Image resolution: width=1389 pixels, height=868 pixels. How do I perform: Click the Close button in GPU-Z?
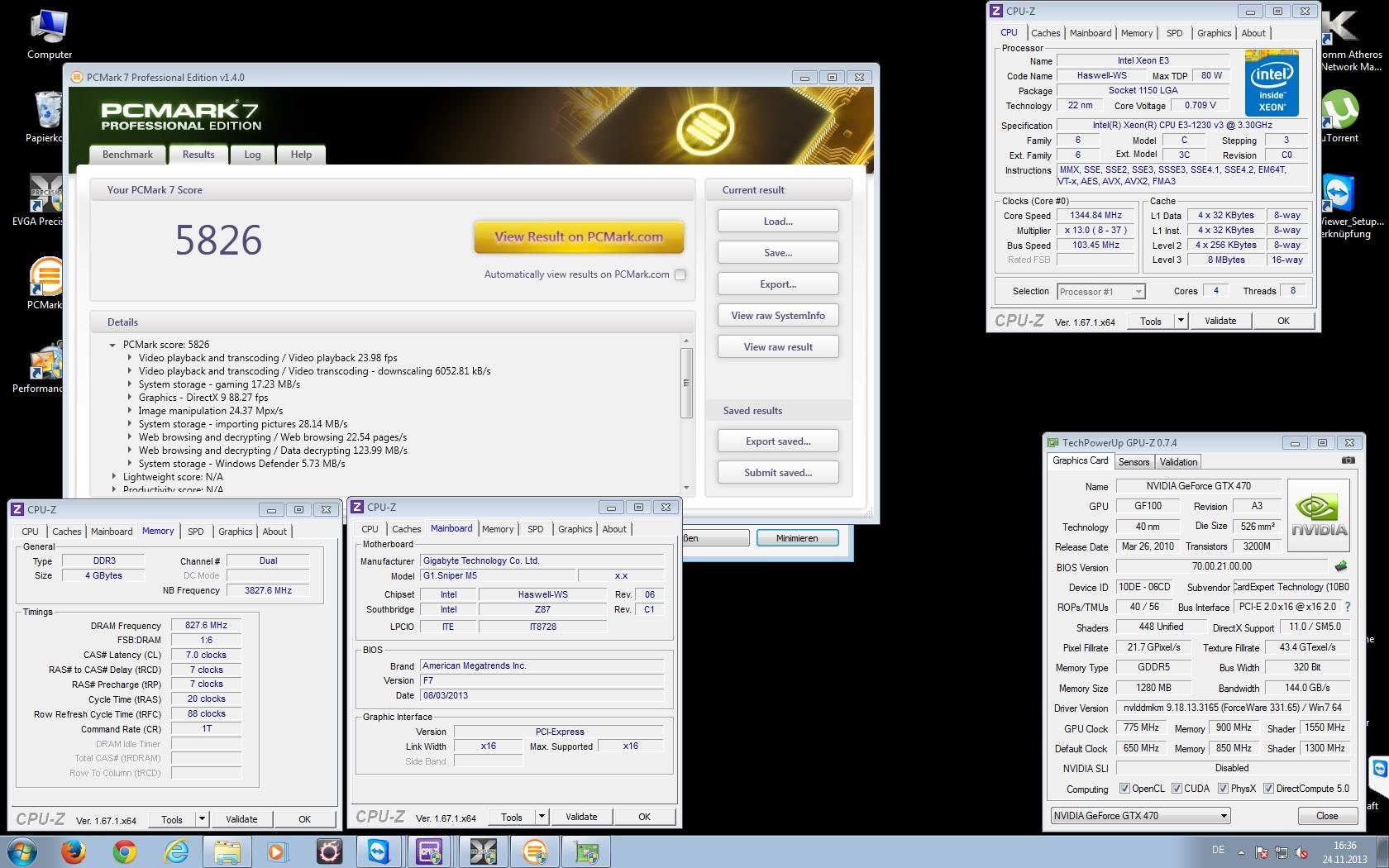(x=1326, y=816)
